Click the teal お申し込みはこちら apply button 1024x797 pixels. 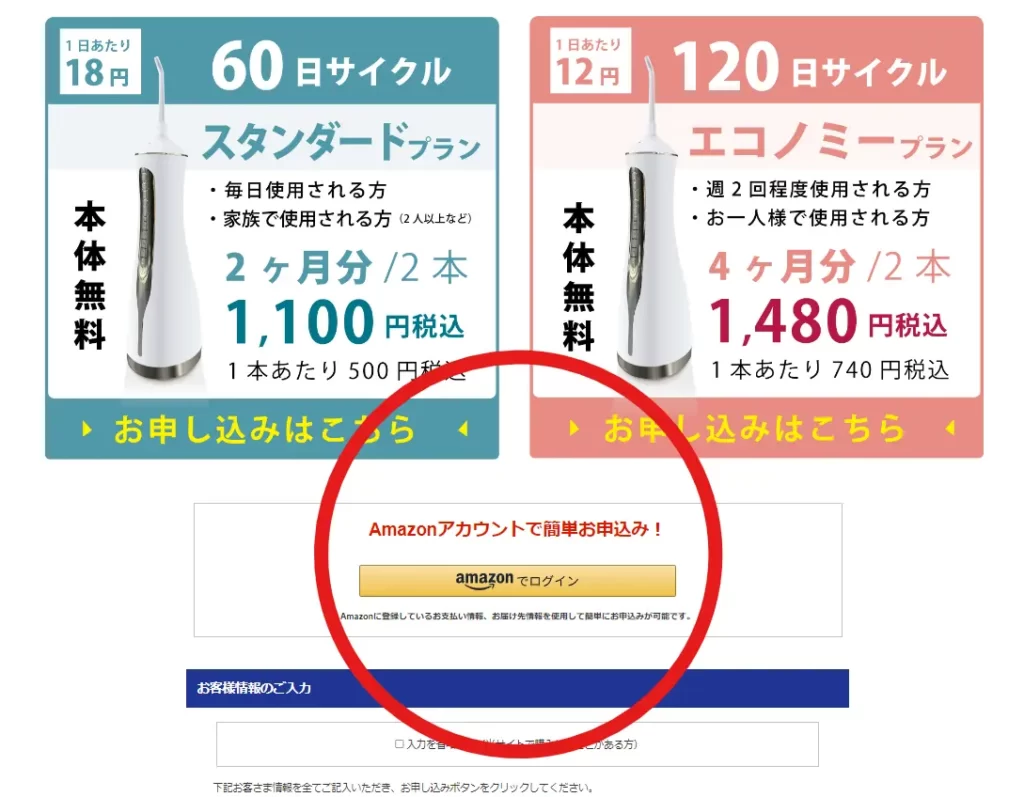tap(272, 429)
